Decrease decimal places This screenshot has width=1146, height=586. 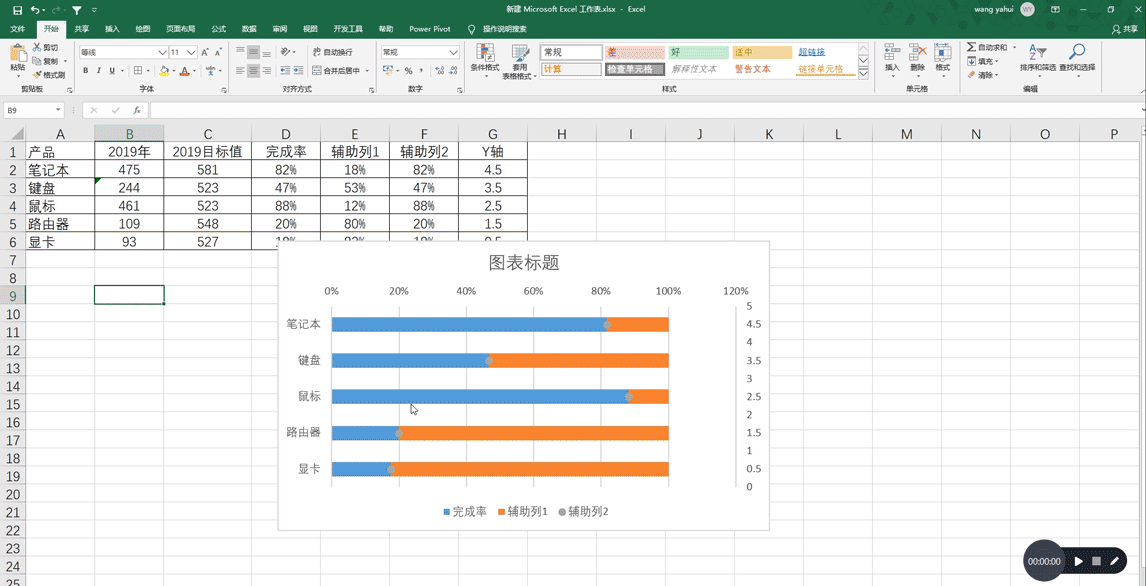(452, 71)
